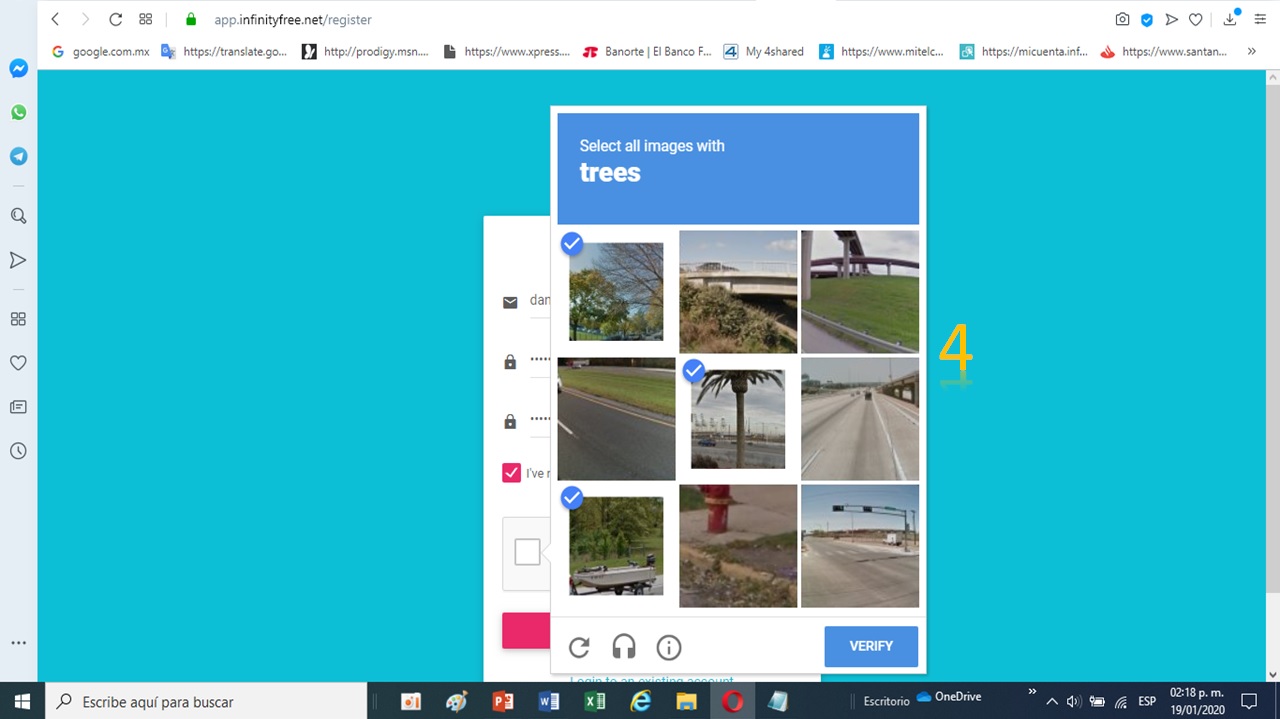Launch Telegram sidebar panel
Image resolution: width=1280 pixels, height=719 pixels.
click(18, 157)
